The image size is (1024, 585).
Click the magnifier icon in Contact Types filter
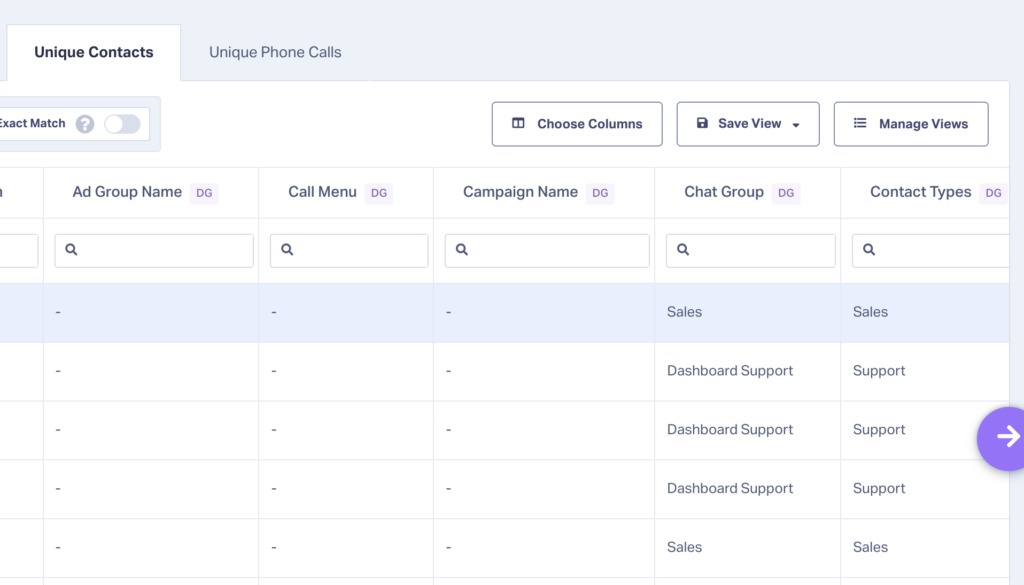(868, 250)
